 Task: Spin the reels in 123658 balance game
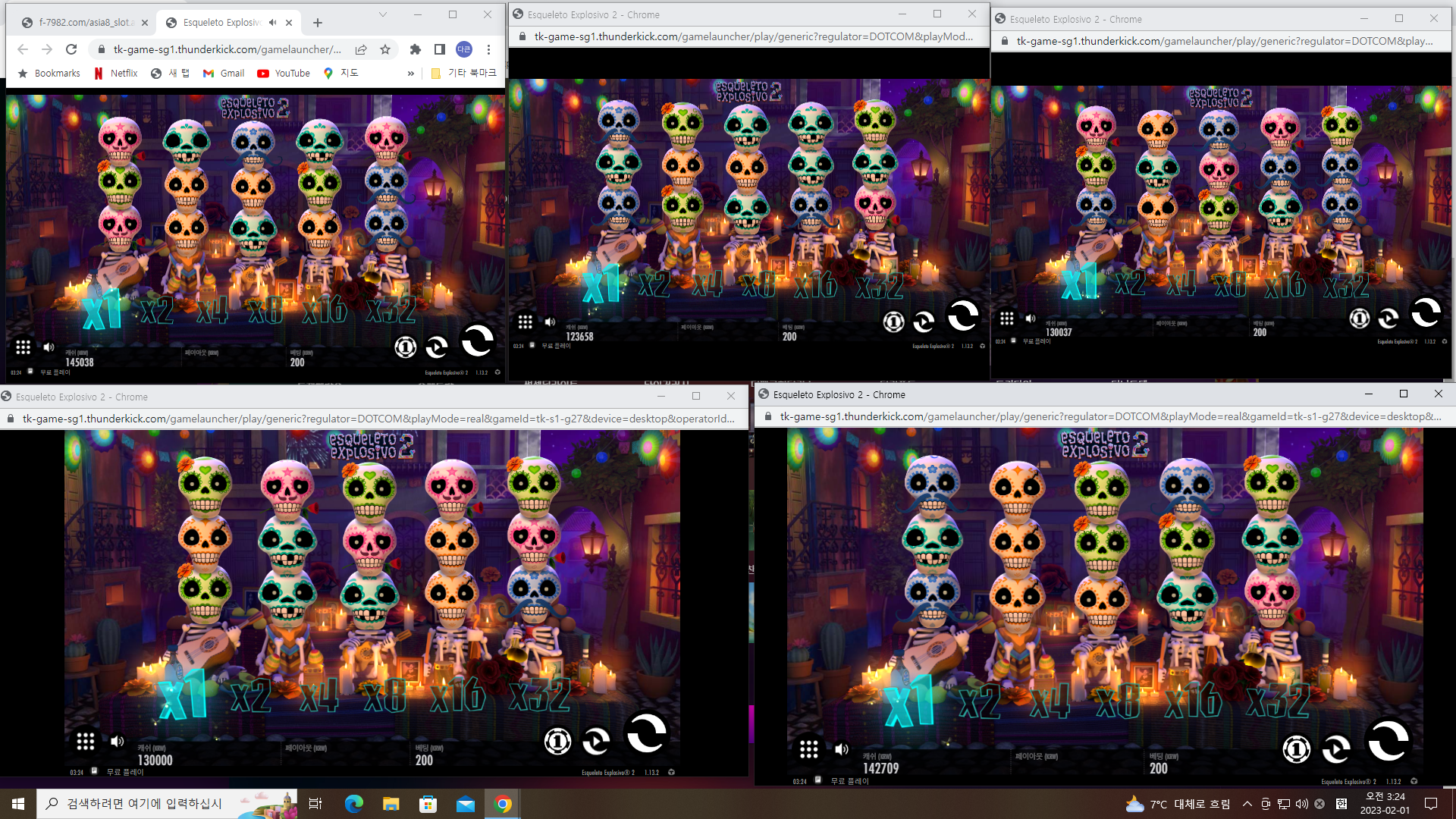[963, 315]
